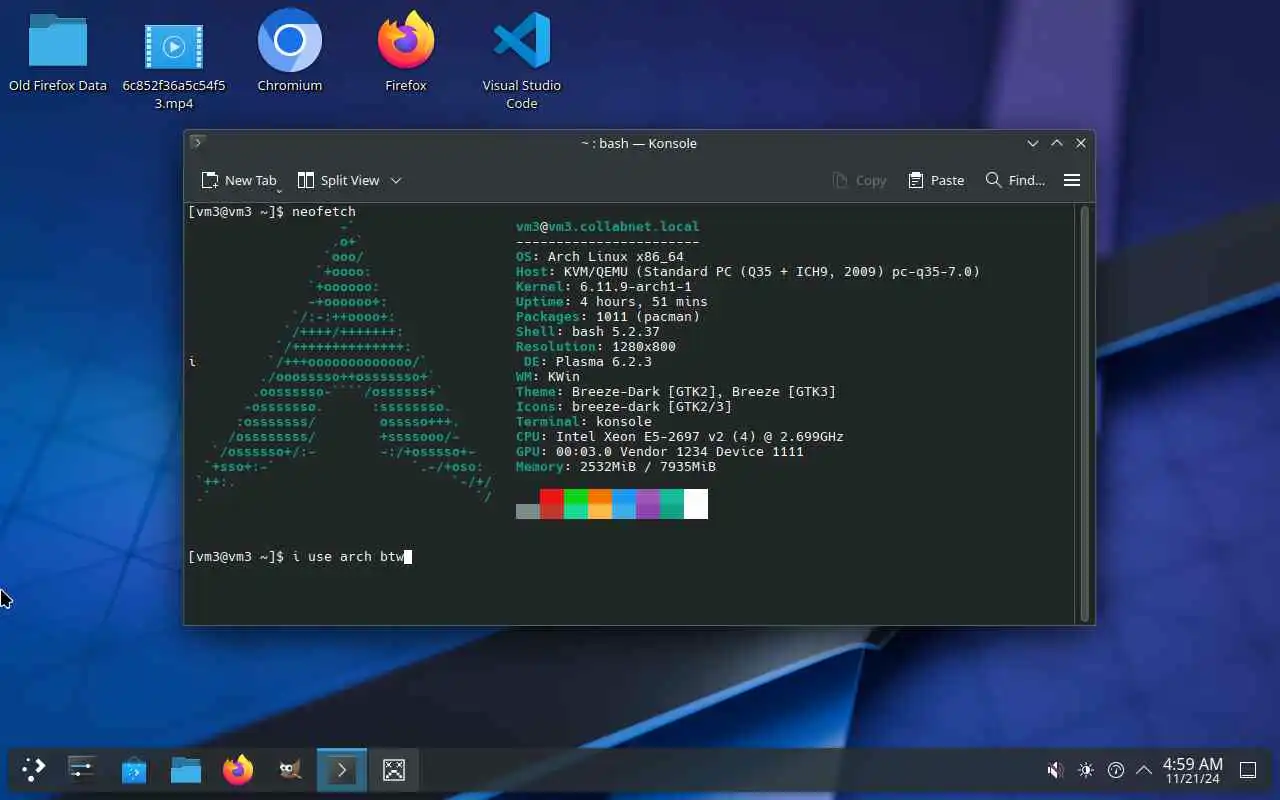Open the KDE application launcher
This screenshot has height=800, width=1280.
34,769
